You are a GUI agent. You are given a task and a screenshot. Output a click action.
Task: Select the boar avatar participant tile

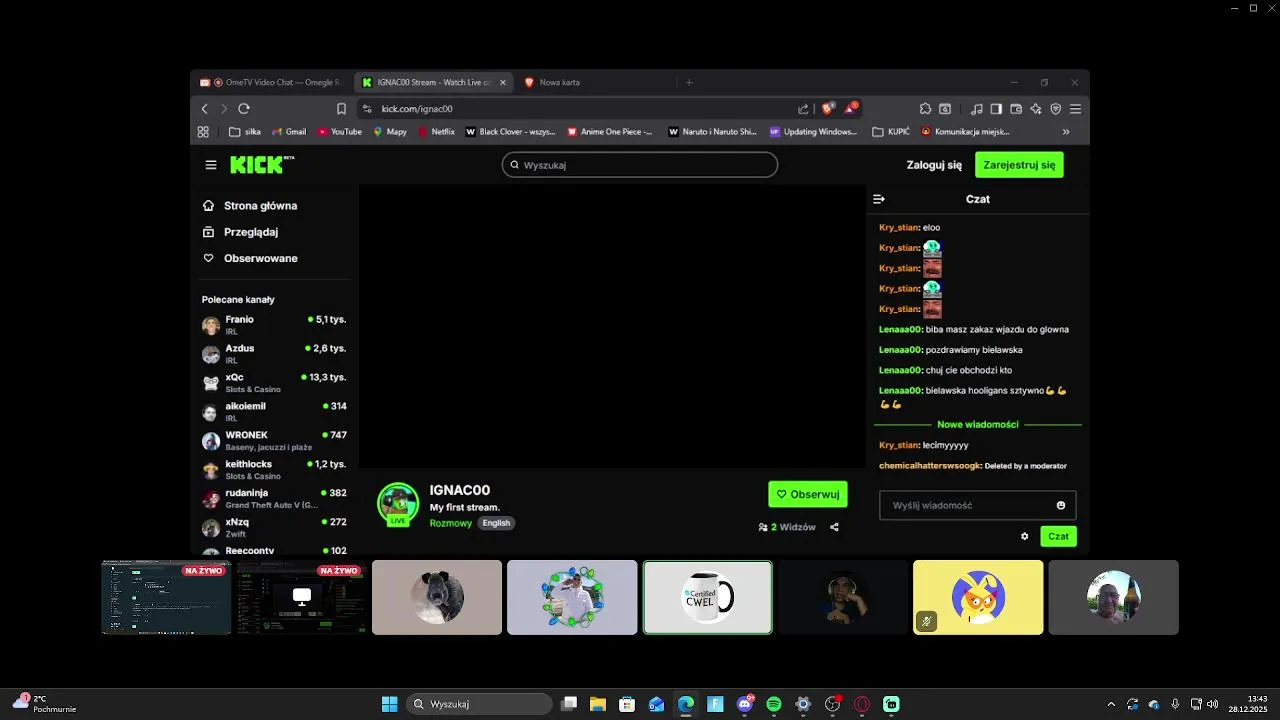(437, 597)
